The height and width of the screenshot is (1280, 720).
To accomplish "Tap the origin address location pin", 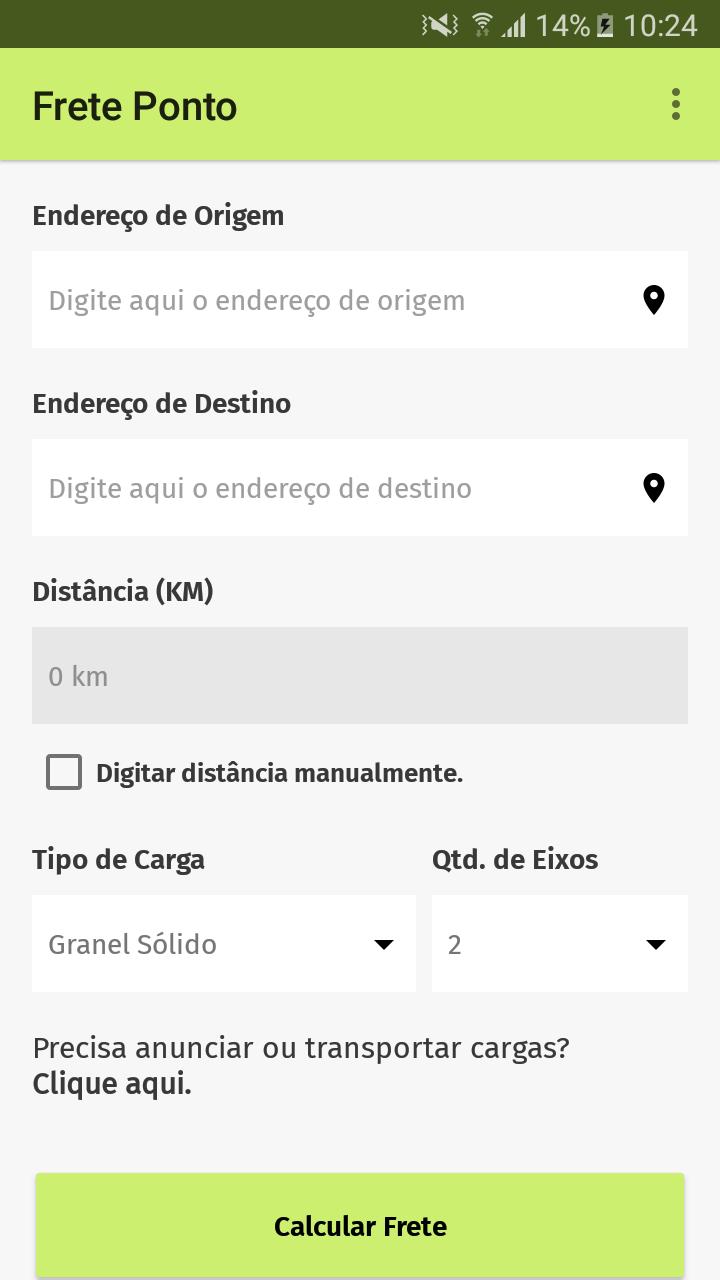I will coord(653,300).
